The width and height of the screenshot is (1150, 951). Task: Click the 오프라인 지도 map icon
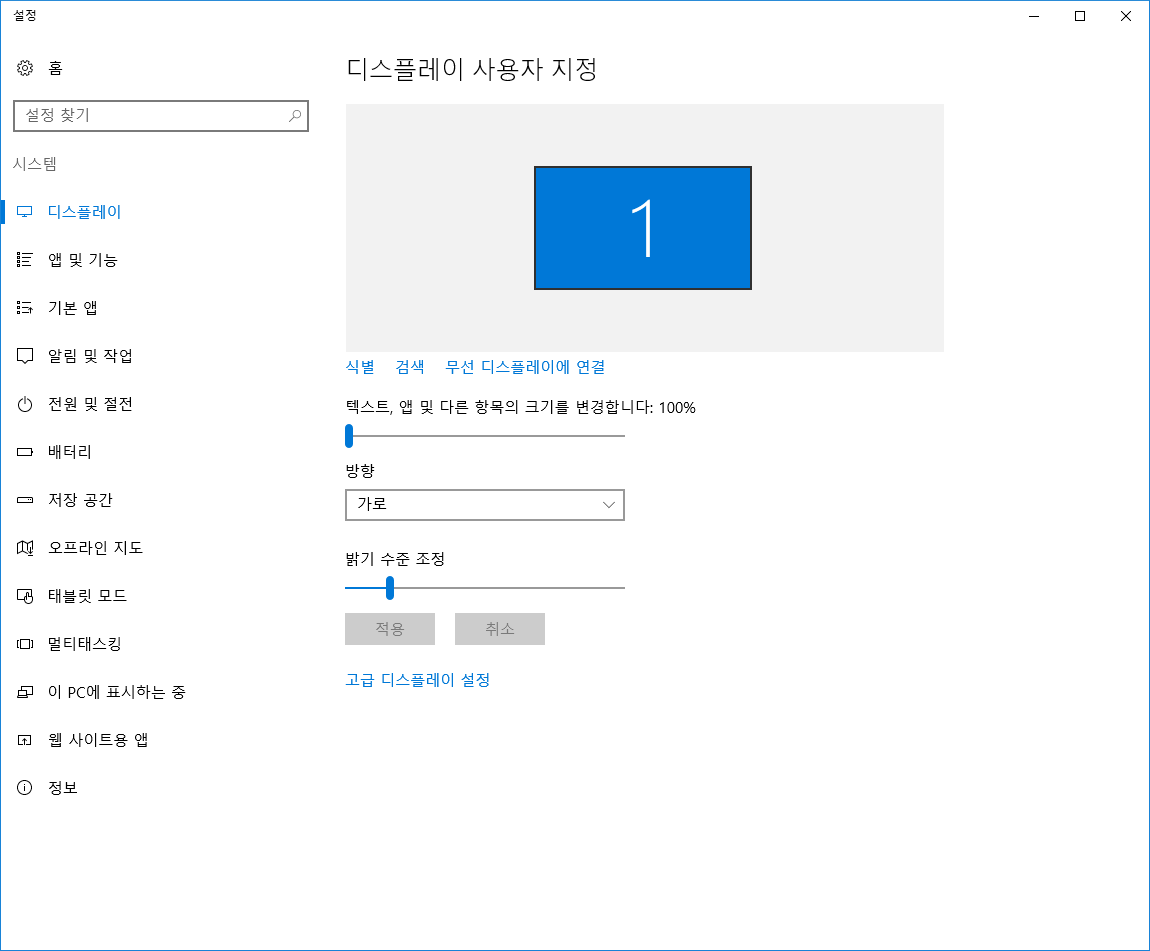tap(25, 548)
